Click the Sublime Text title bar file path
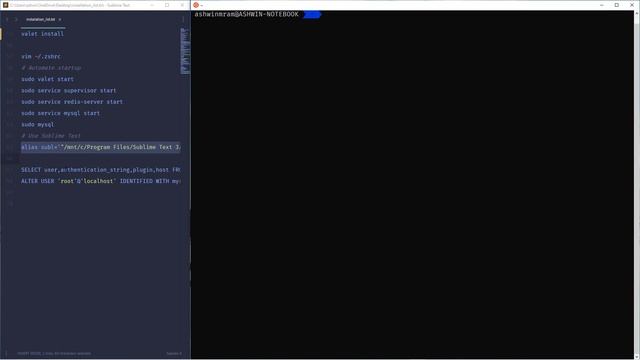The image size is (640, 360). (70, 5)
